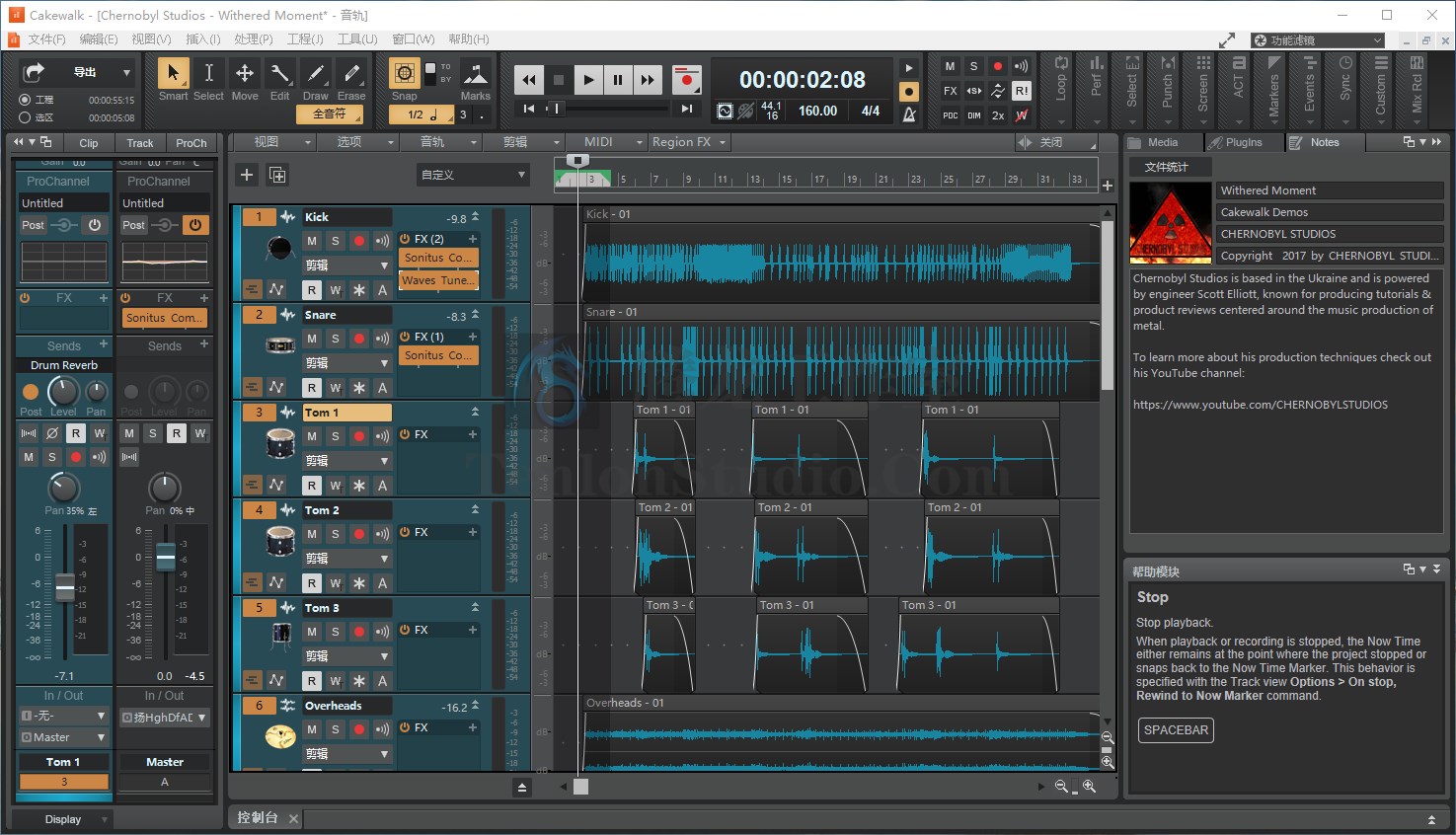Screen dimensions: 1456x835
Task: Add marker with plus beside timeline ruler
Action: [x=1108, y=186]
